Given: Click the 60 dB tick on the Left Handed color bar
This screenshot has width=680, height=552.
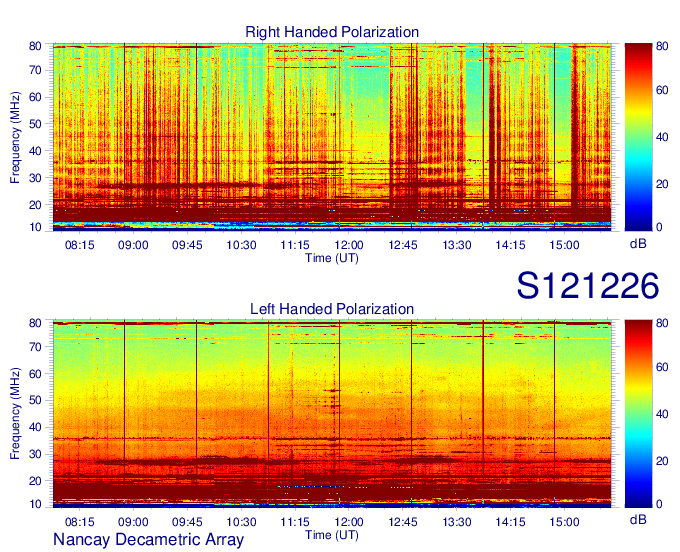Looking at the screenshot, I should pos(662,367).
